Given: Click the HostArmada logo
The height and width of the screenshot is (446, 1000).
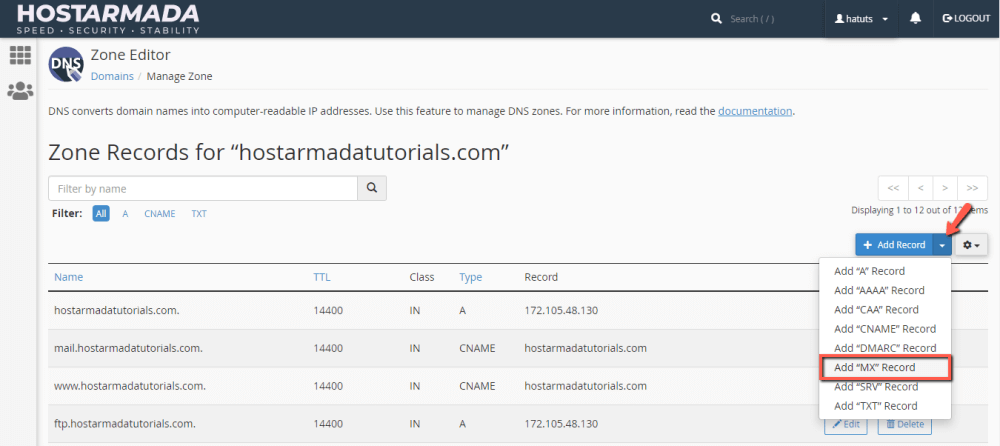Looking at the screenshot, I should tap(107, 18).
